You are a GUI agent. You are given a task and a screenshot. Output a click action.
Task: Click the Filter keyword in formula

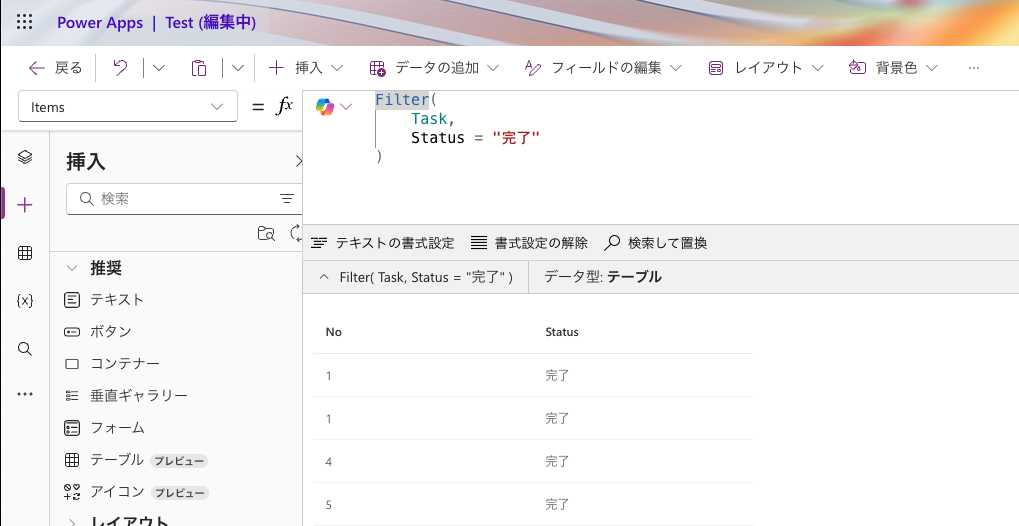(402, 100)
